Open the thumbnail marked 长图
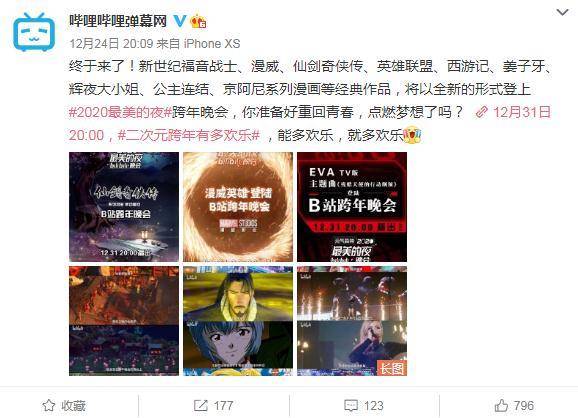The image size is (578, 418). (352, 321)
